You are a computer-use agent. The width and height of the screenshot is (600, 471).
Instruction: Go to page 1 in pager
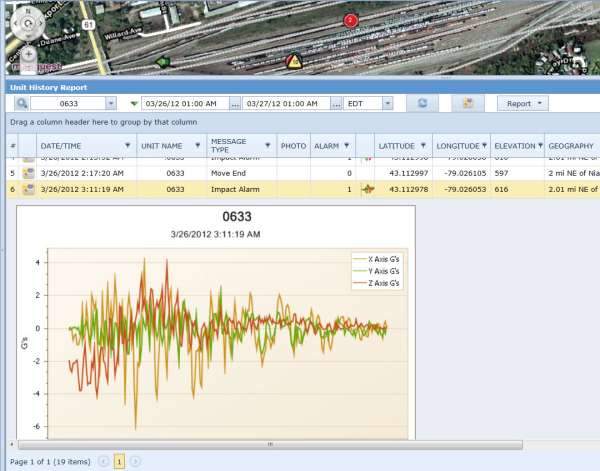coord(119,461)
